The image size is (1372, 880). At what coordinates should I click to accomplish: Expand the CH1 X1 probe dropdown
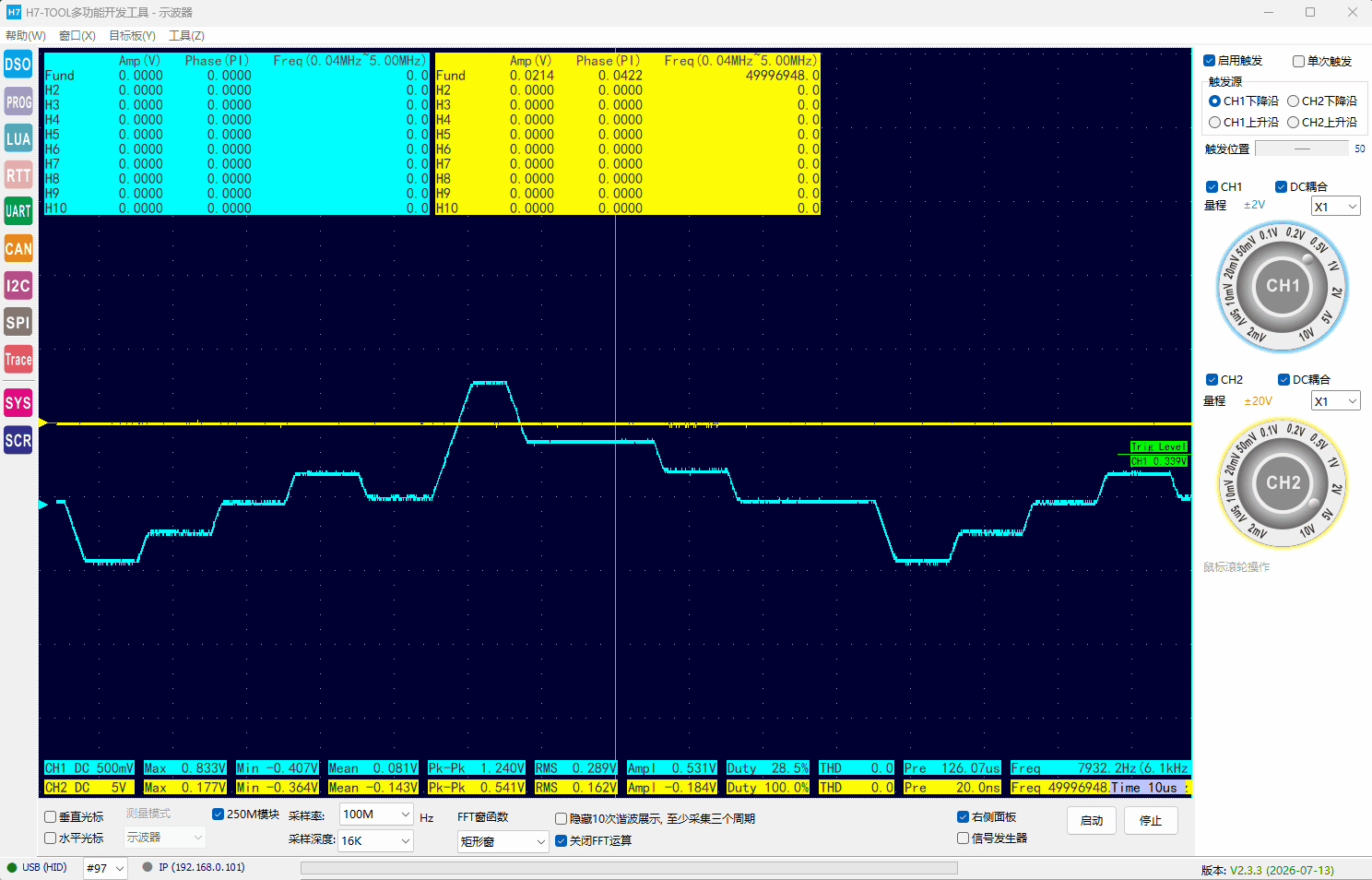1335,207
